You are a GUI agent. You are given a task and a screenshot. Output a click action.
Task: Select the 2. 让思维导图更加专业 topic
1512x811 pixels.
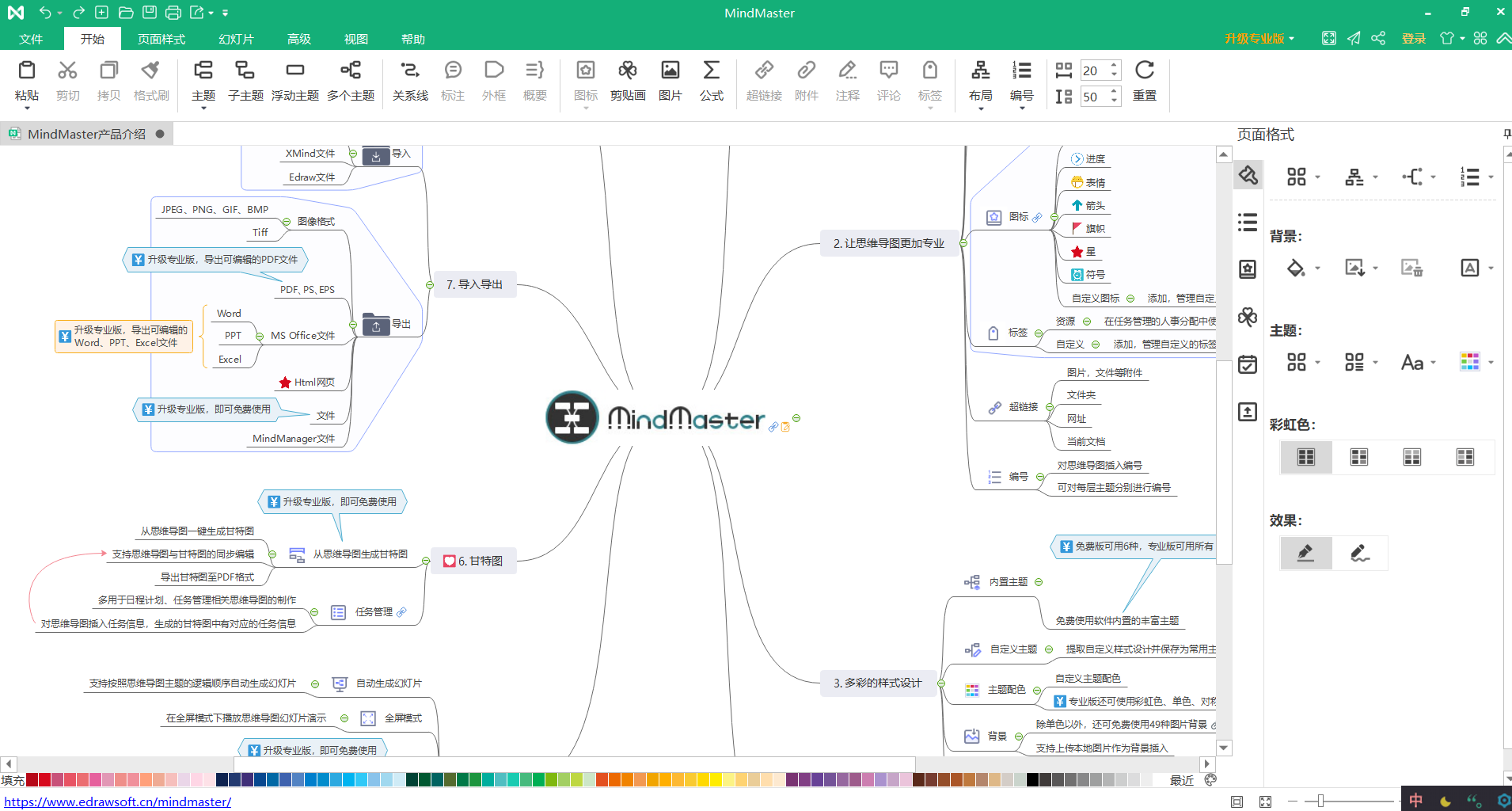(x=889, y=243)
